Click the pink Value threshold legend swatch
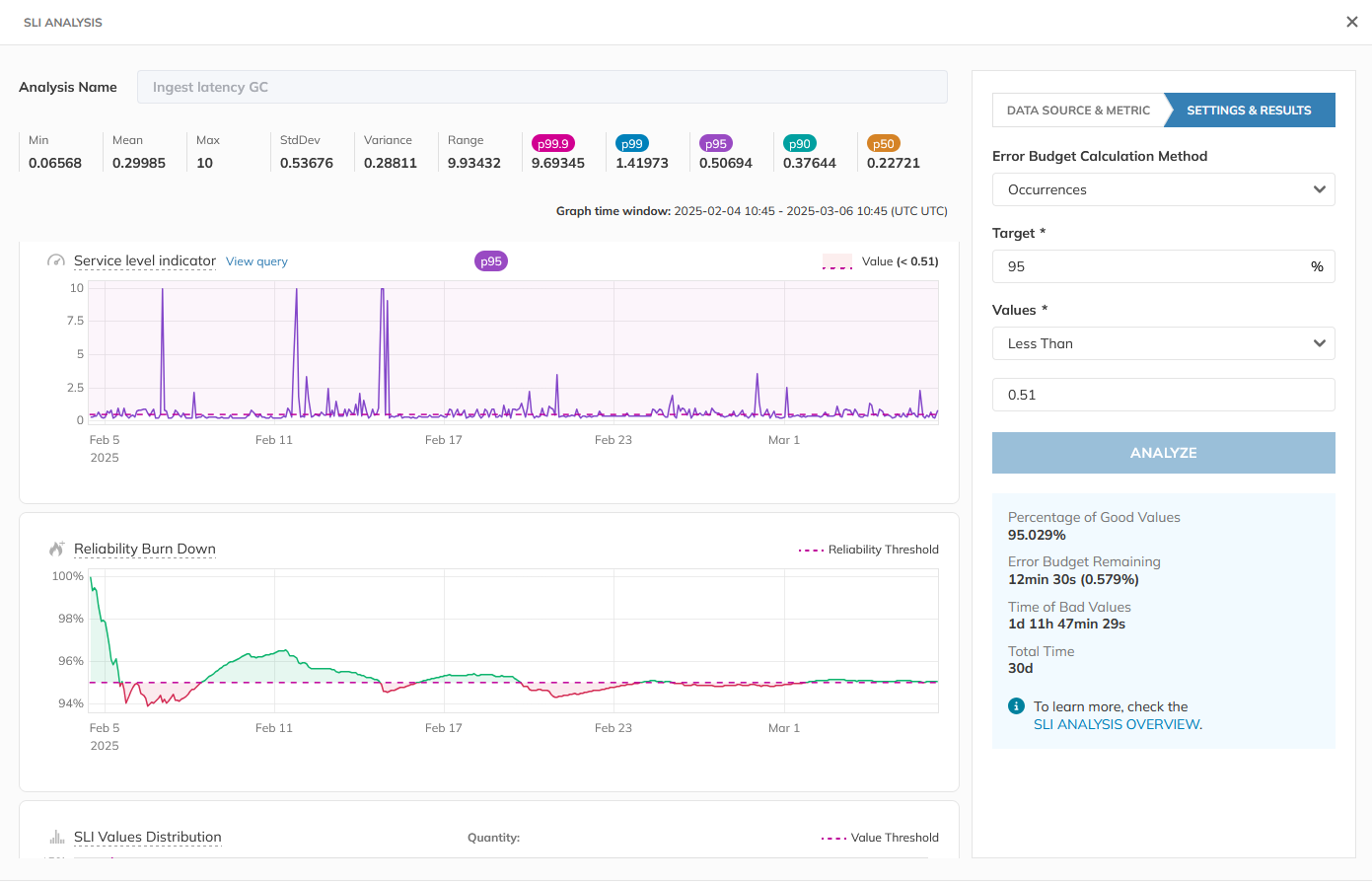Viewport: 1372px width, 884px height. (x=836, y=261)
